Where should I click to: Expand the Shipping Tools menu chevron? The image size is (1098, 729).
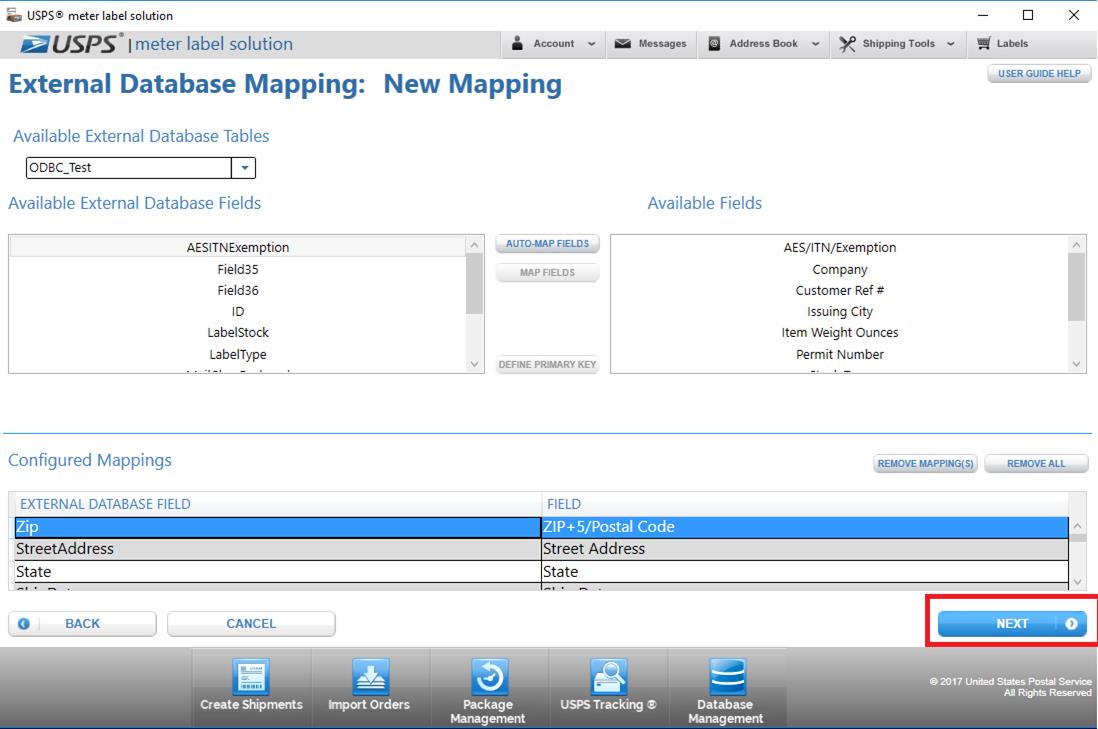pos(951,43)
